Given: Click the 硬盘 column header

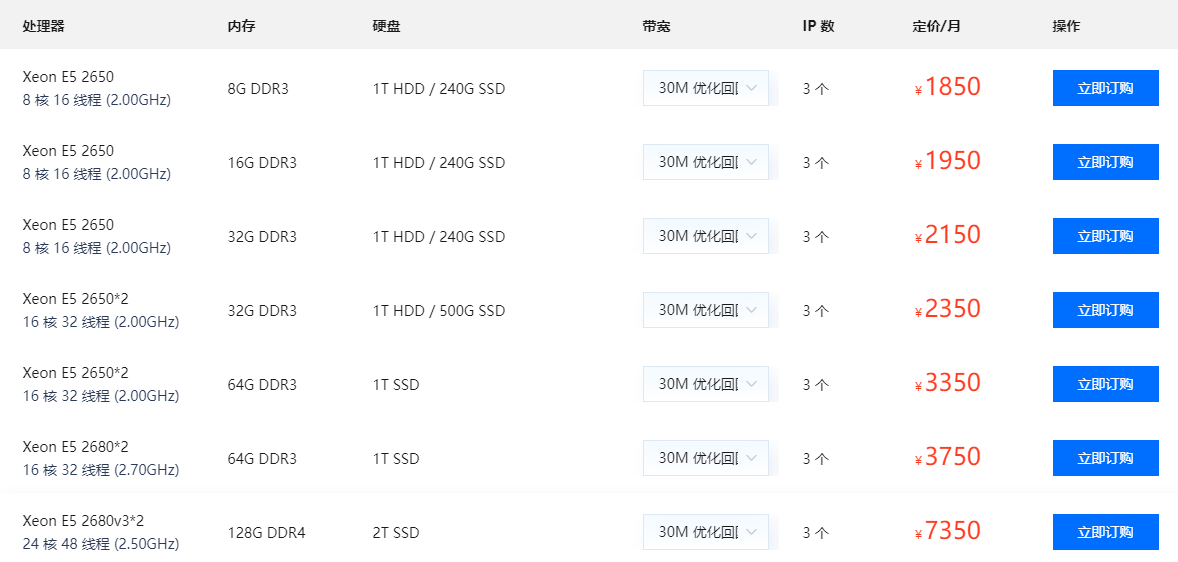Looking at the screenshot, I should point(386,26).
